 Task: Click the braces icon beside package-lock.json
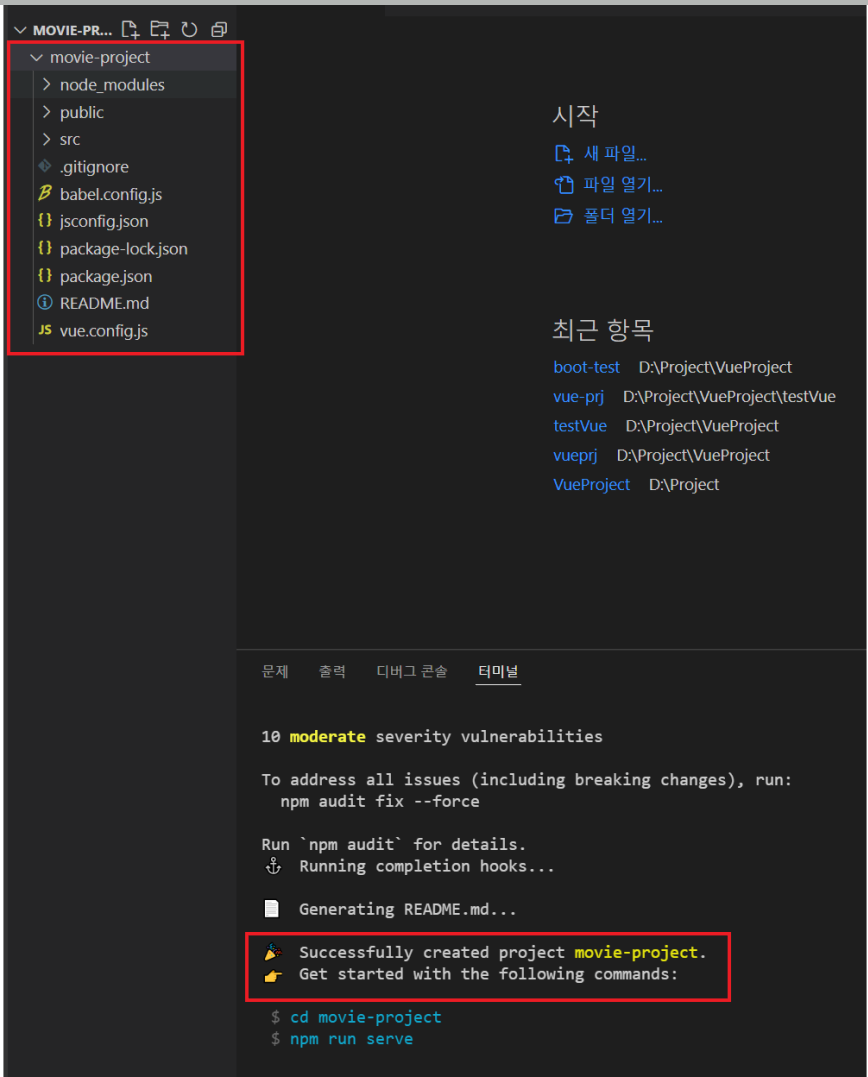pos(45,248)
